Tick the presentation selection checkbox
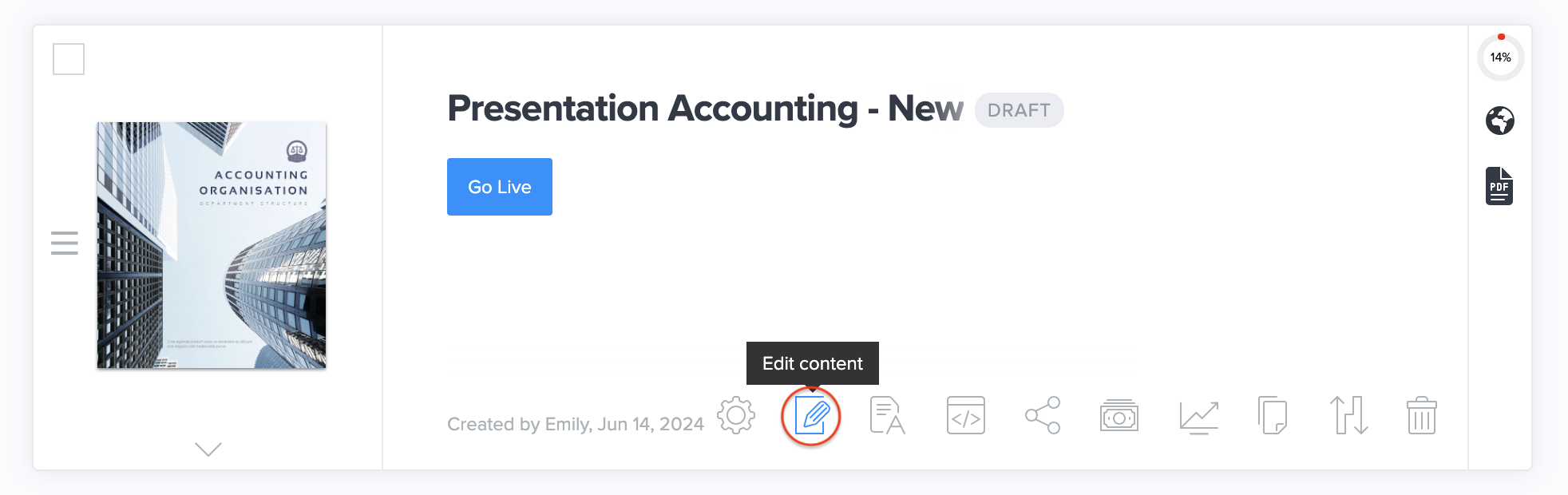 pos(69,59)
